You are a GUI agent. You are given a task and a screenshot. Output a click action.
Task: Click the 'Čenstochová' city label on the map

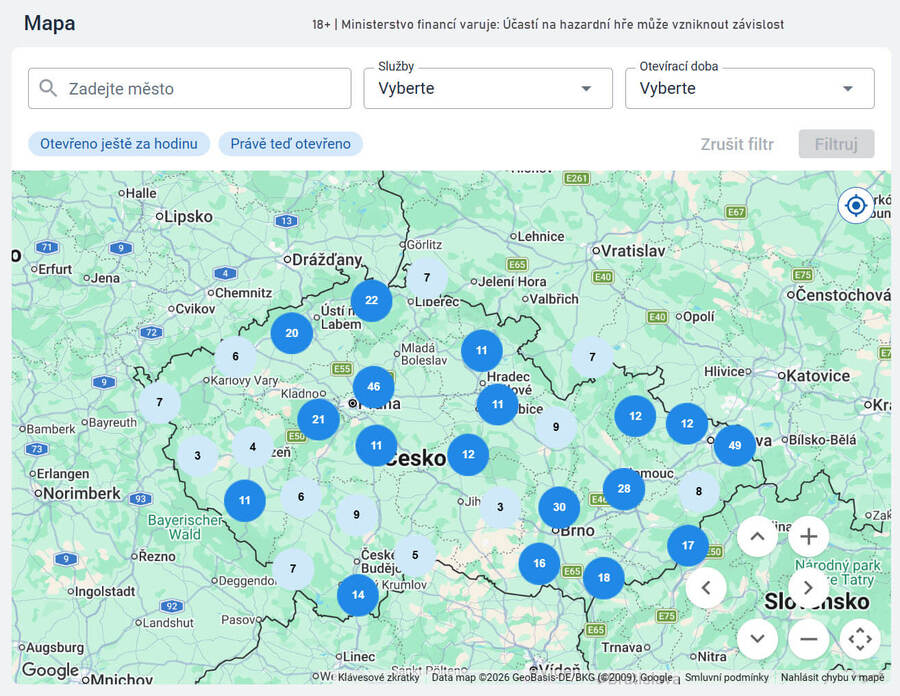pos(843,295)
